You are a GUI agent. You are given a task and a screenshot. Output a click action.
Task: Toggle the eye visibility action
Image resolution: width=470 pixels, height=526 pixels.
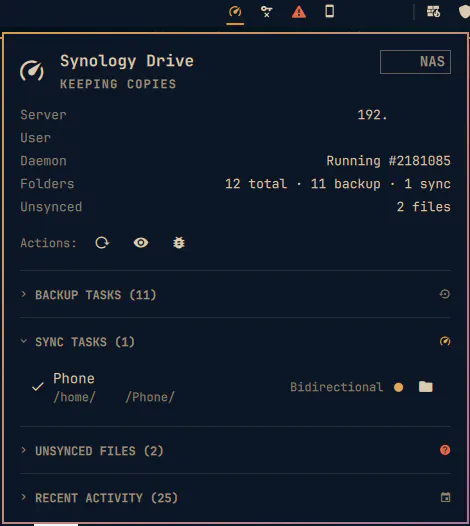click(141, 243)
